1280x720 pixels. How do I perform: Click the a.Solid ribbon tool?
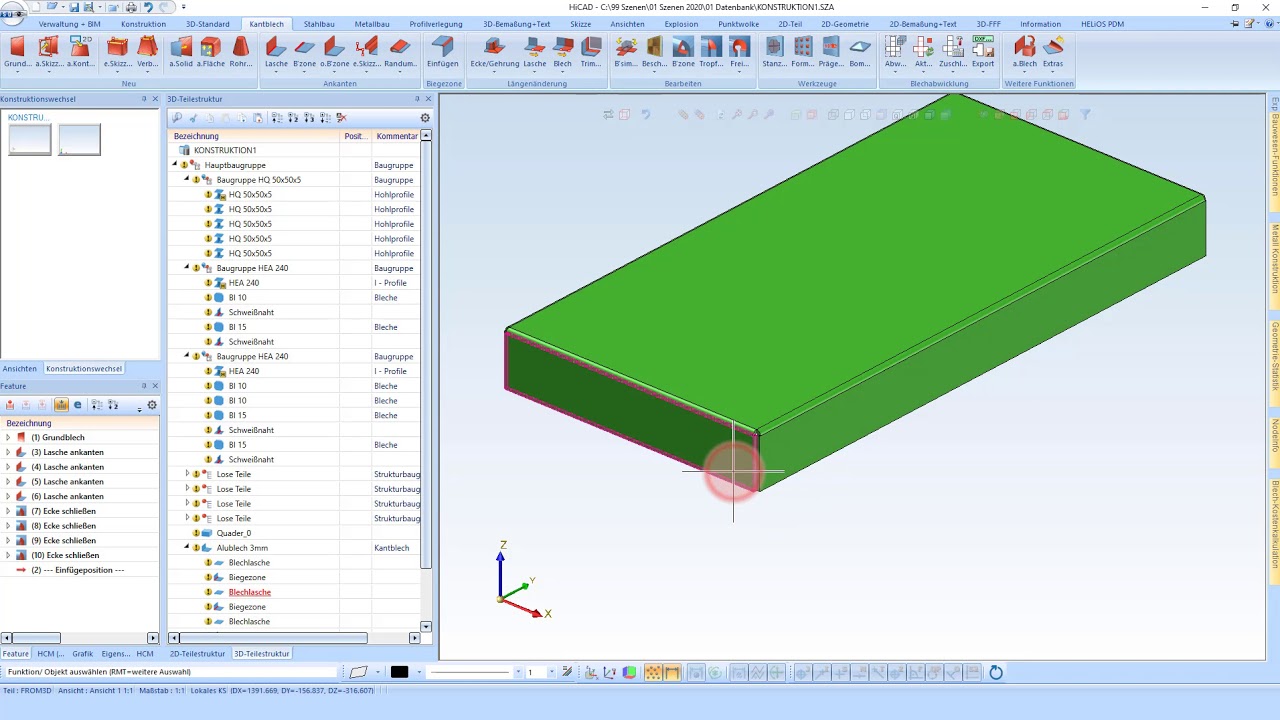click(181, 52)
